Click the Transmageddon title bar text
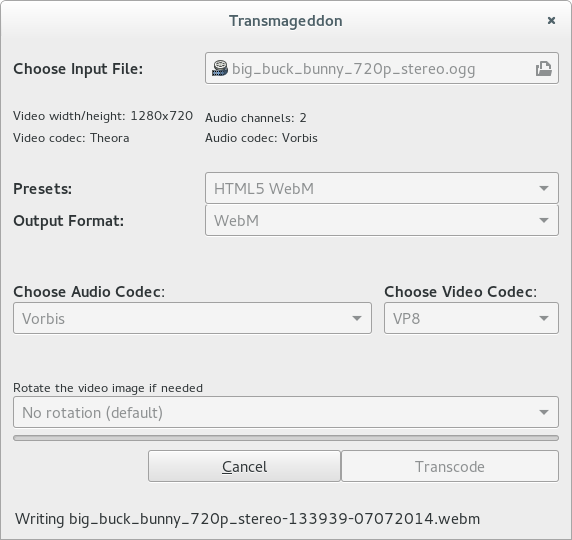 point(286,21)
